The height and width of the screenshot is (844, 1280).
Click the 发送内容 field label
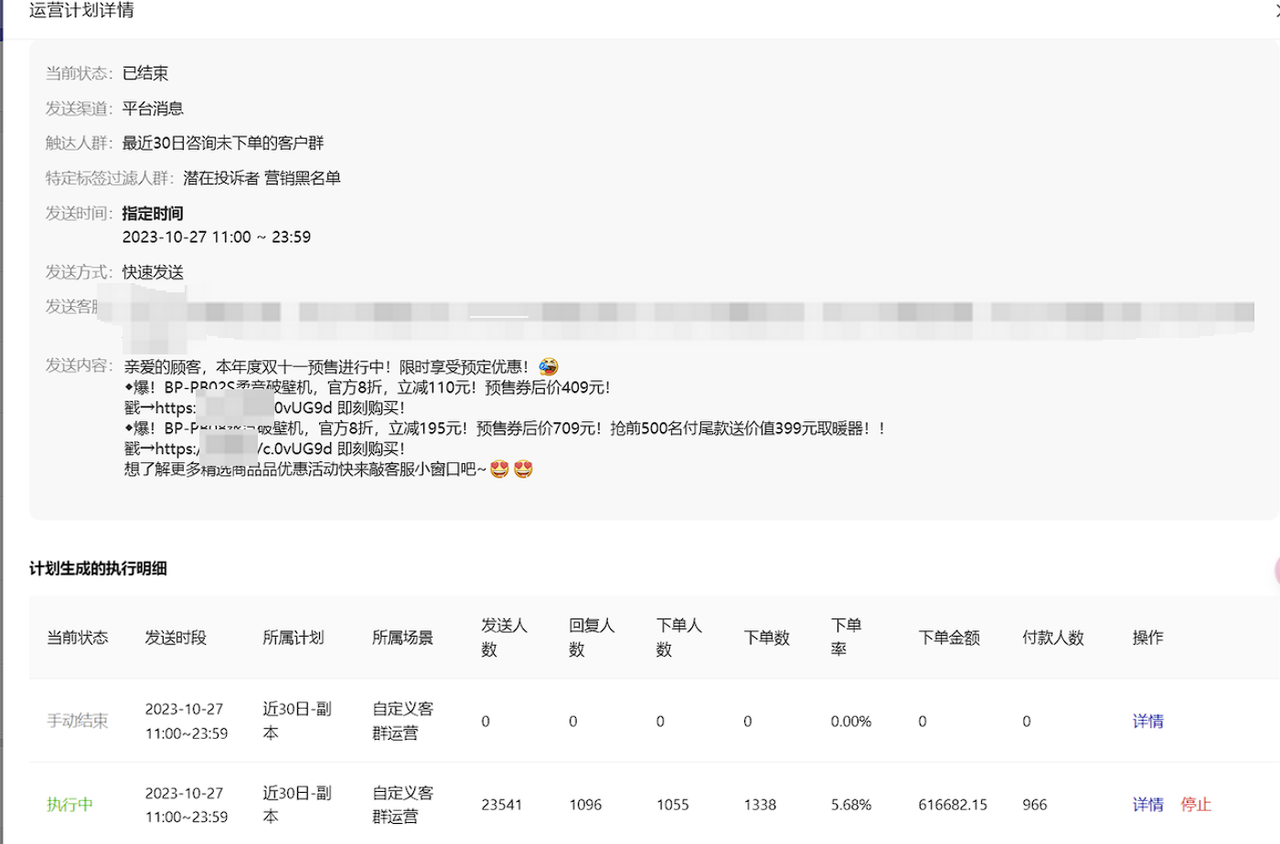point(80,365)
